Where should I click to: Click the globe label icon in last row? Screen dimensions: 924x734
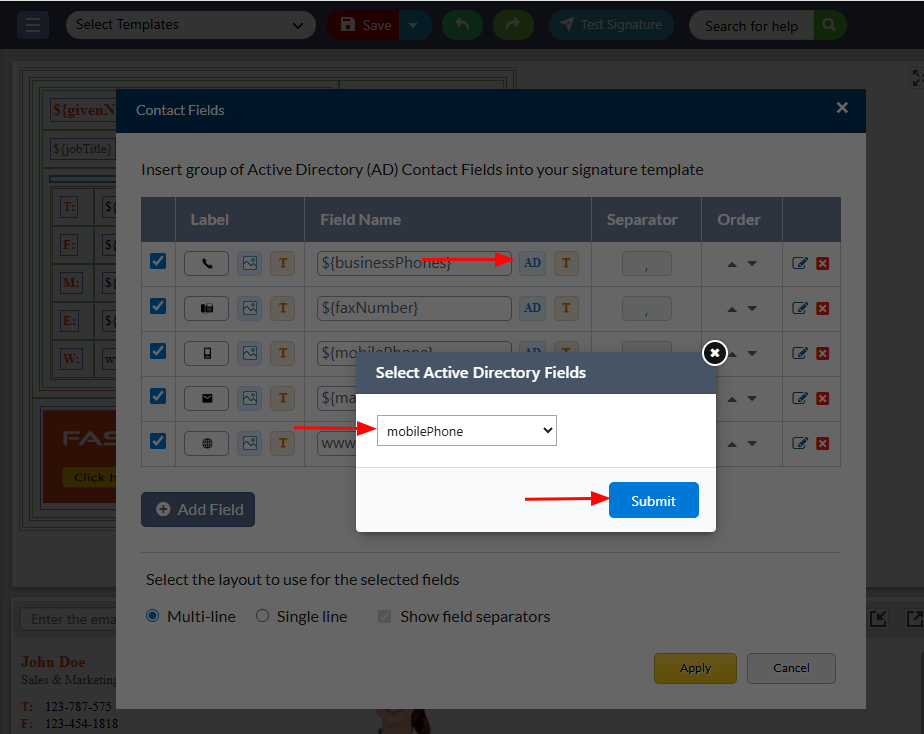pyautogui.click(x=207, y=443)
